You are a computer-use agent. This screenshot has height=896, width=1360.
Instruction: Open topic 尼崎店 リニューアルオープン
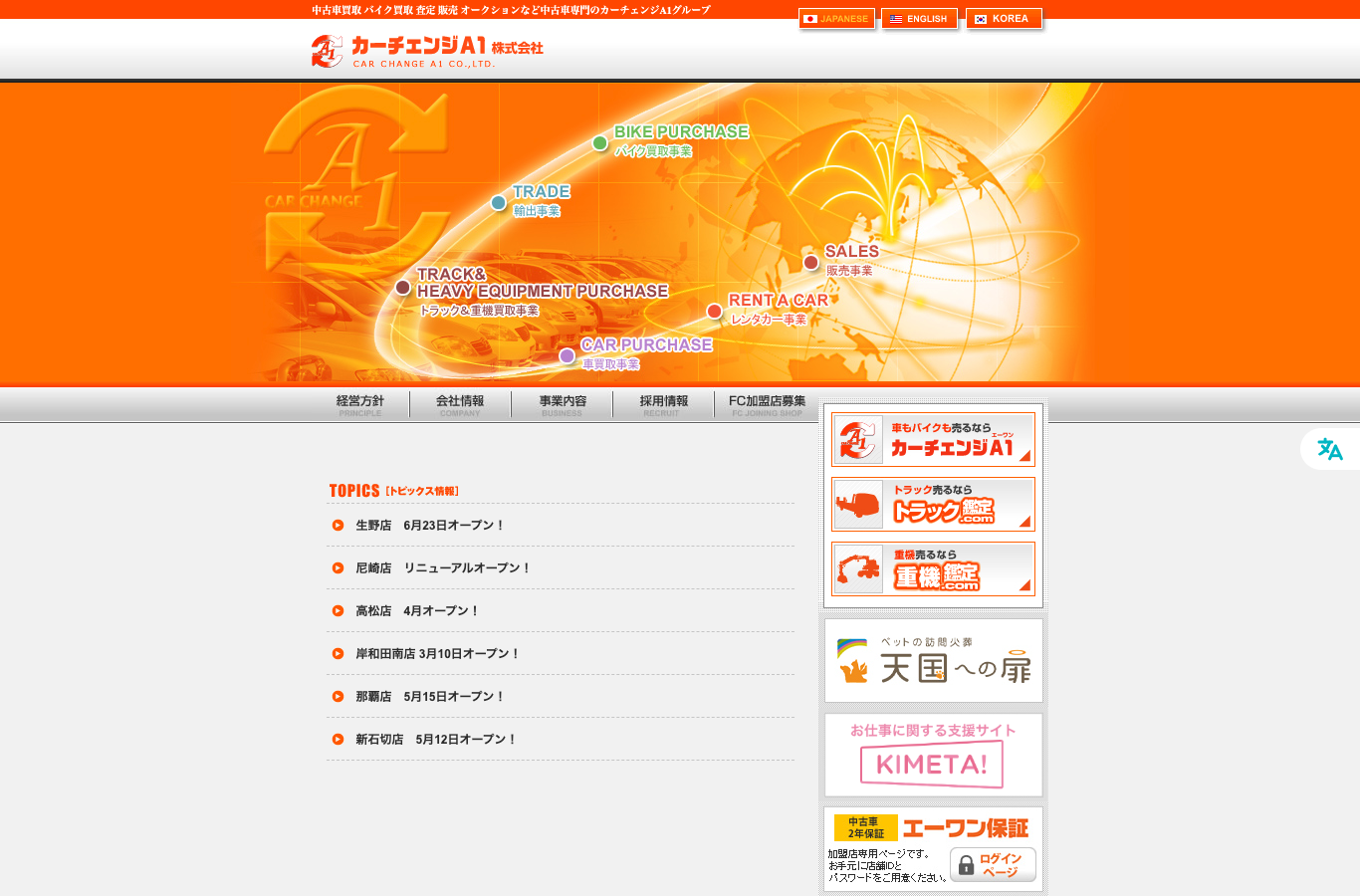click(443, 568)
